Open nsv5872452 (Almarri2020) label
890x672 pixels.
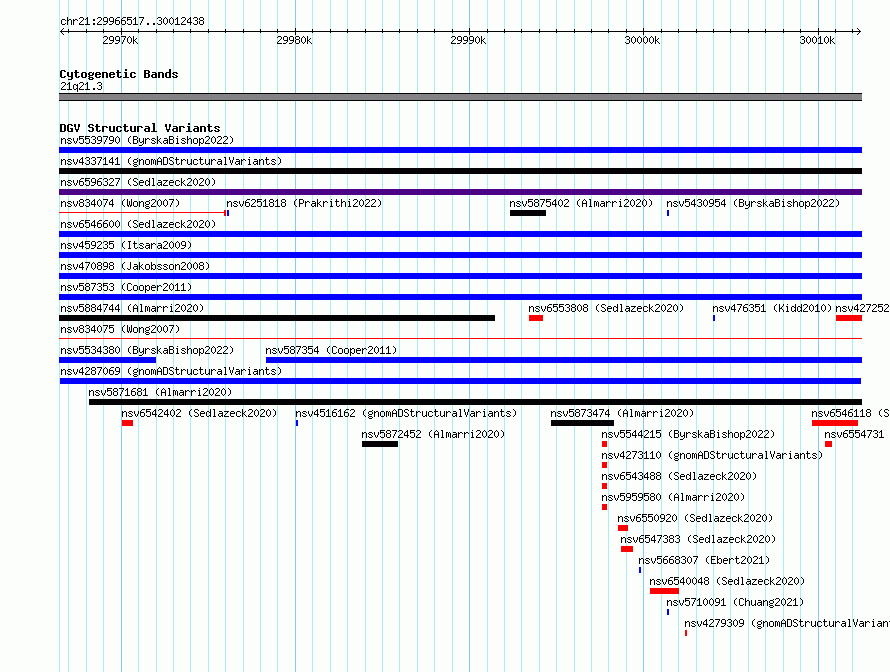point(433,434)
